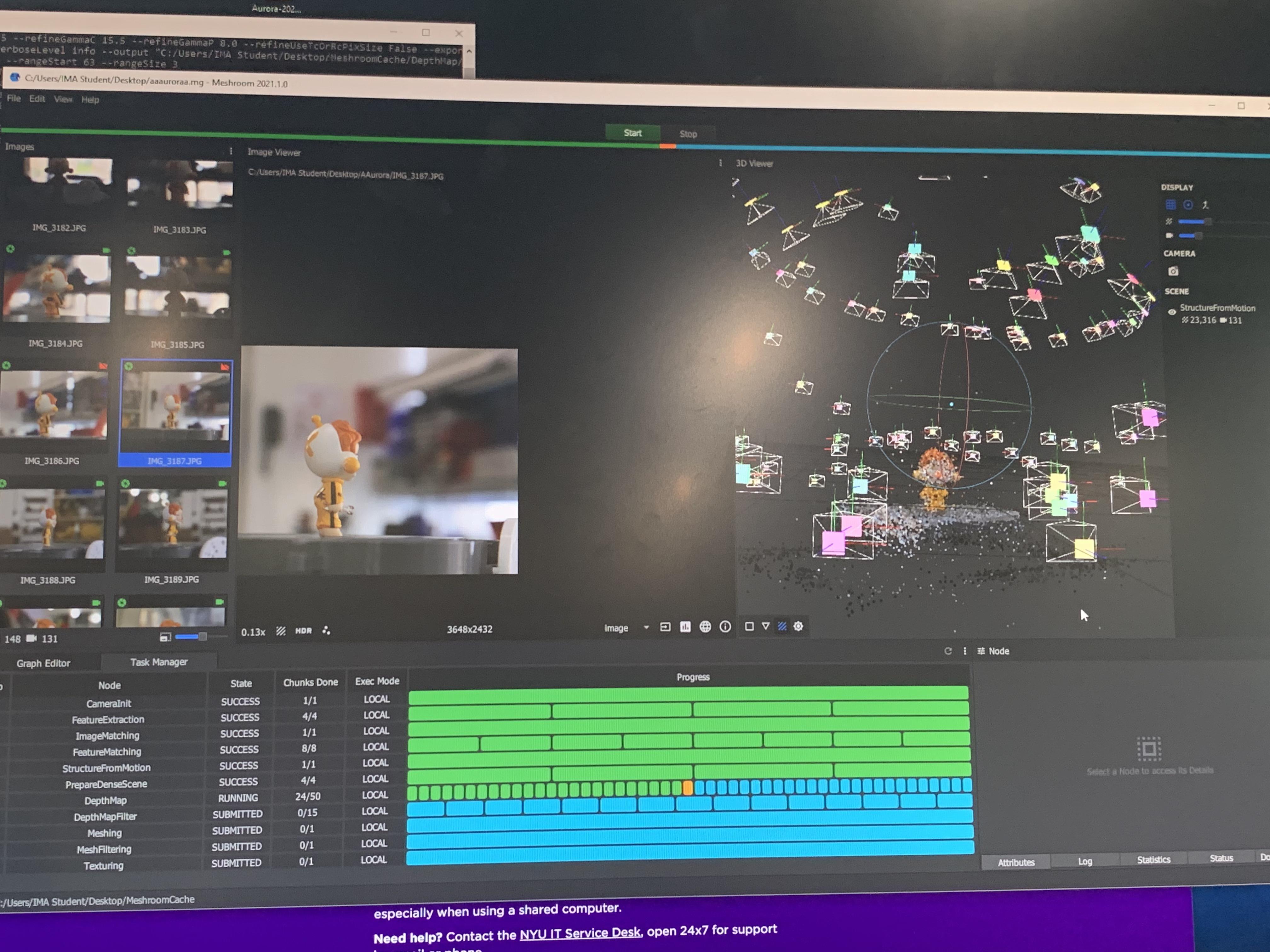Open the Image Viewer three-dot options menu
This screenshot has width=1270, height=952.
coord(720,163)
